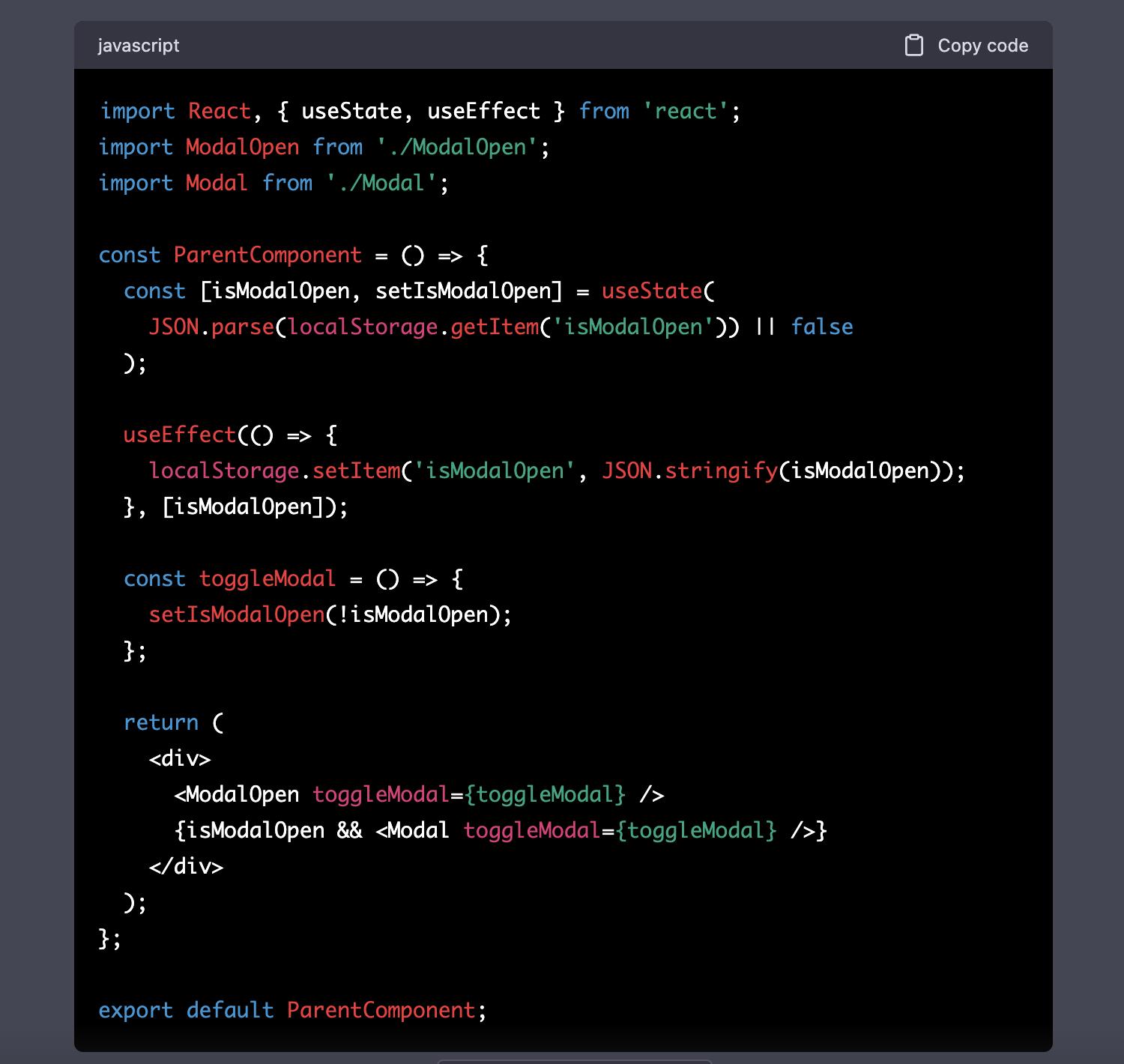Click the opening "<div>" tag line
Image resolution: width=1124 pixels, height=1064 pixels.
(x=180, y=759)
